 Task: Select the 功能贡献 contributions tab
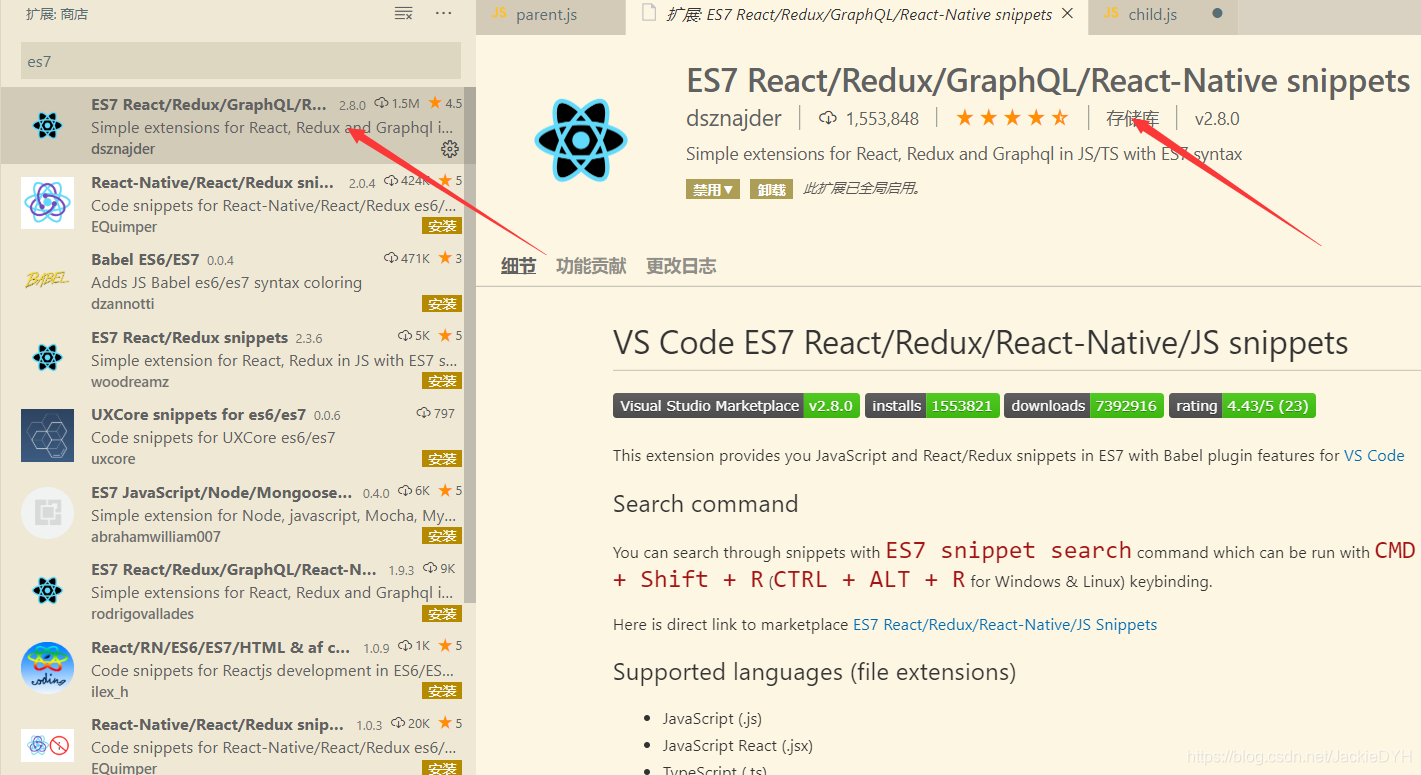[x=591, y=266]
